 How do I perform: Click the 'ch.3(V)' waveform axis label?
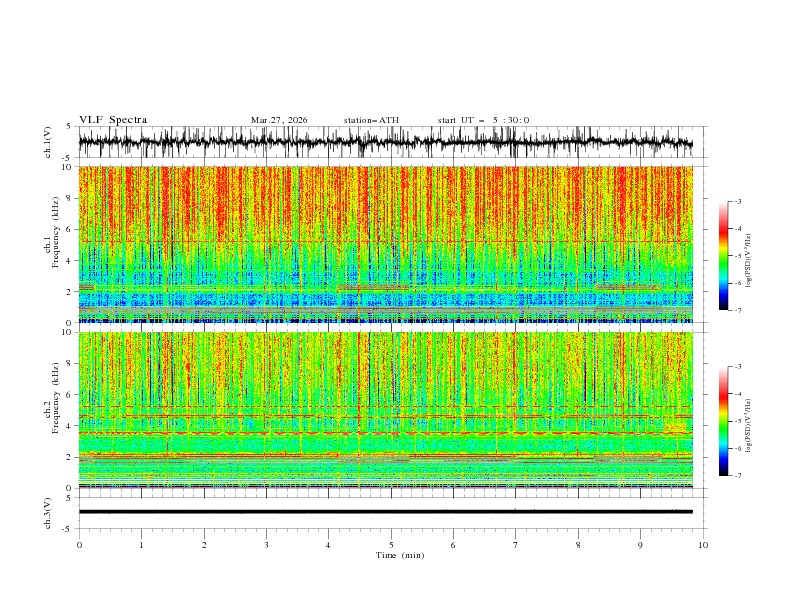(x=47, y=513)
